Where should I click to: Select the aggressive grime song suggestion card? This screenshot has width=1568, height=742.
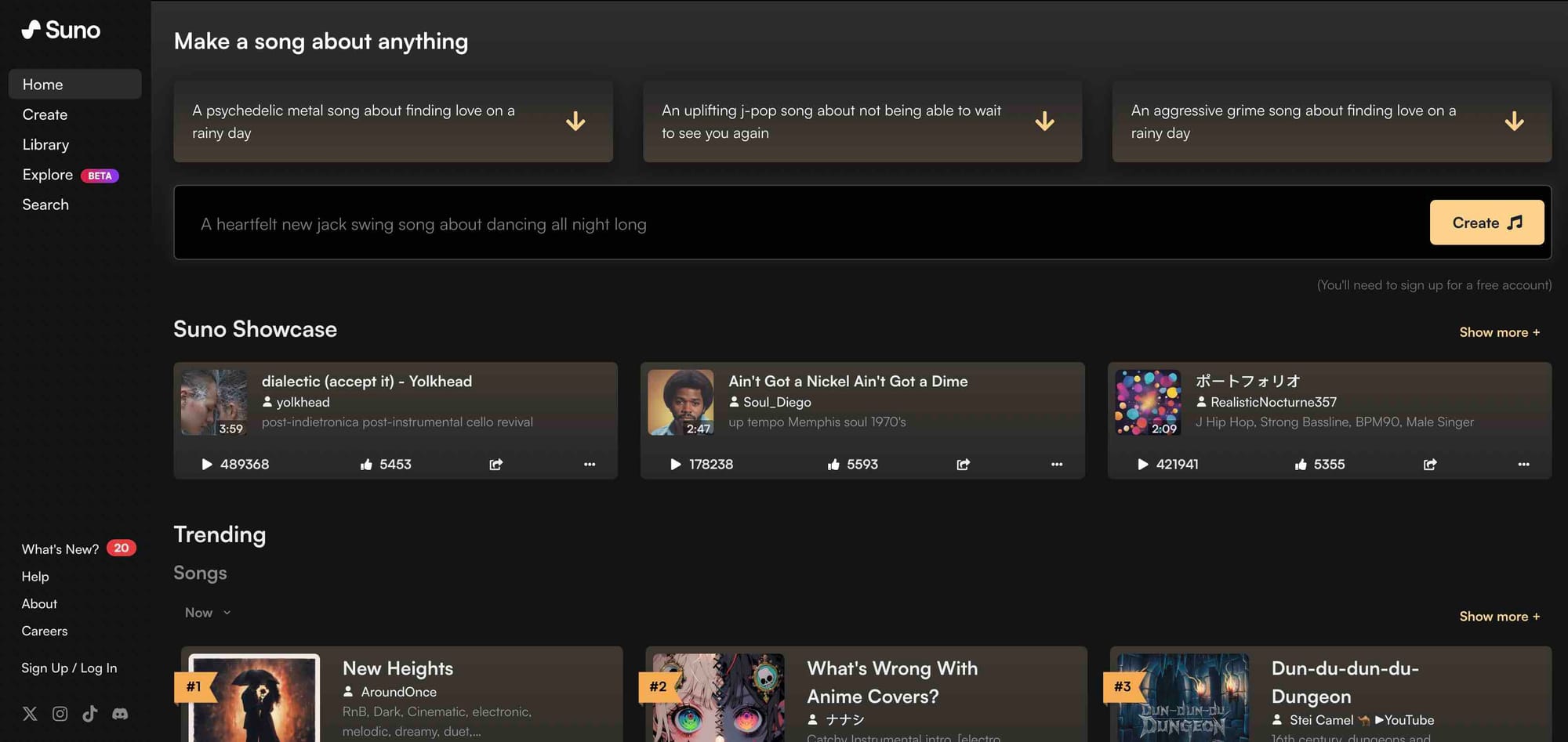[x=1331, y=121]
